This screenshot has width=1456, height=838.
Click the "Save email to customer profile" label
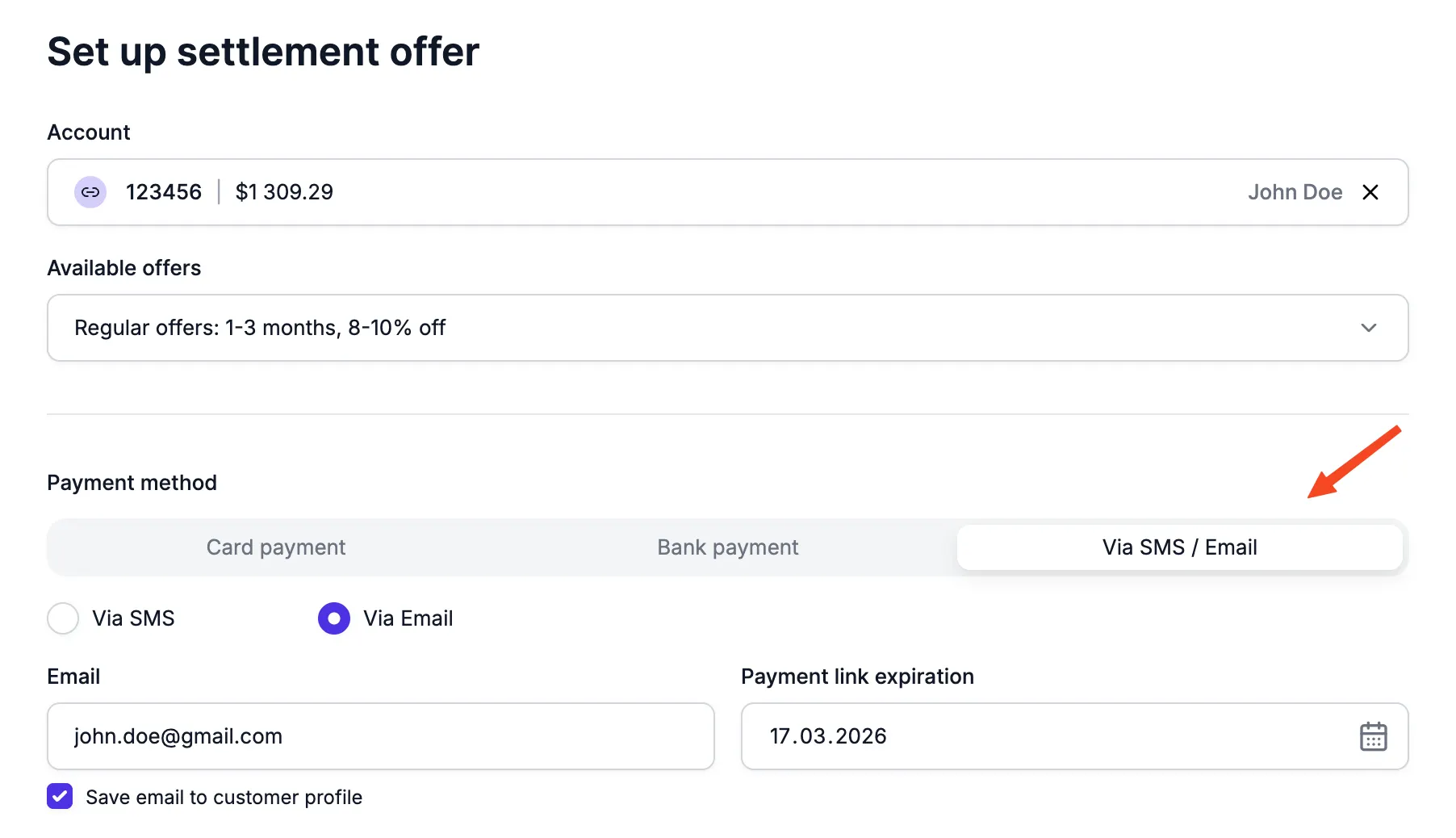pyautogui.click(x=224, y=798)
